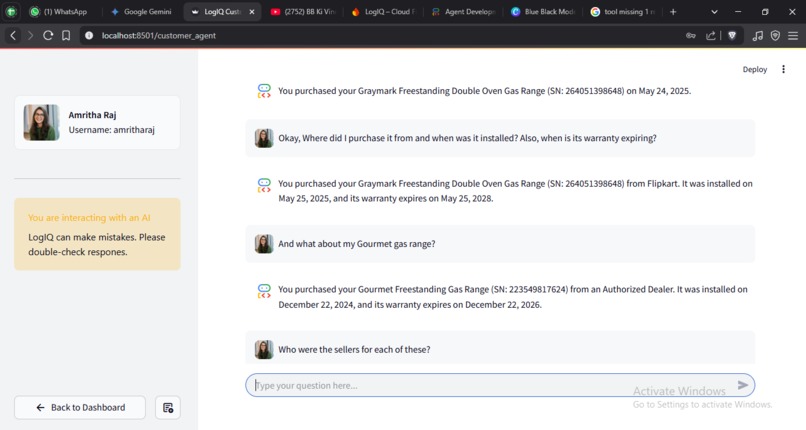806x430 pixels.
Task: Open the Brave Shields icon
Action: [732, 35]
